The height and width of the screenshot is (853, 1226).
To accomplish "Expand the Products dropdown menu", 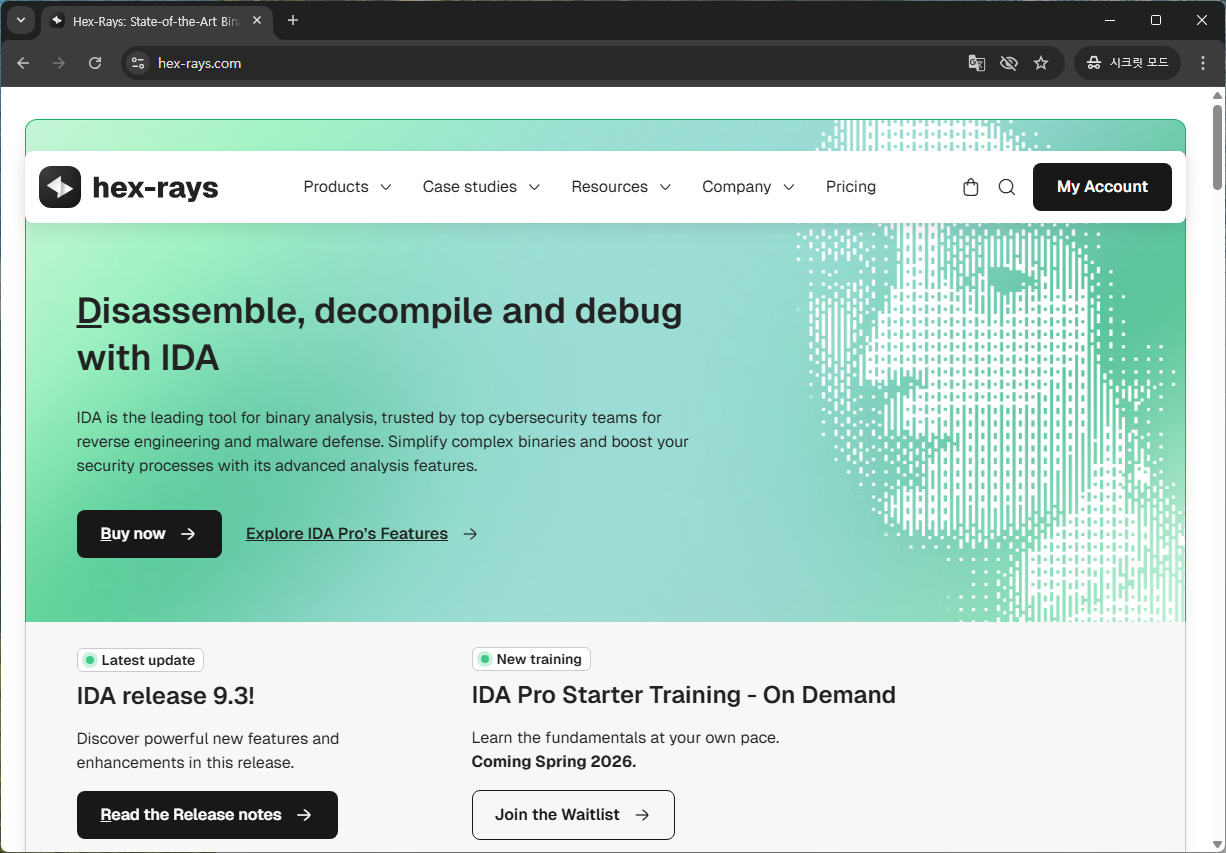I will point(347,187).
